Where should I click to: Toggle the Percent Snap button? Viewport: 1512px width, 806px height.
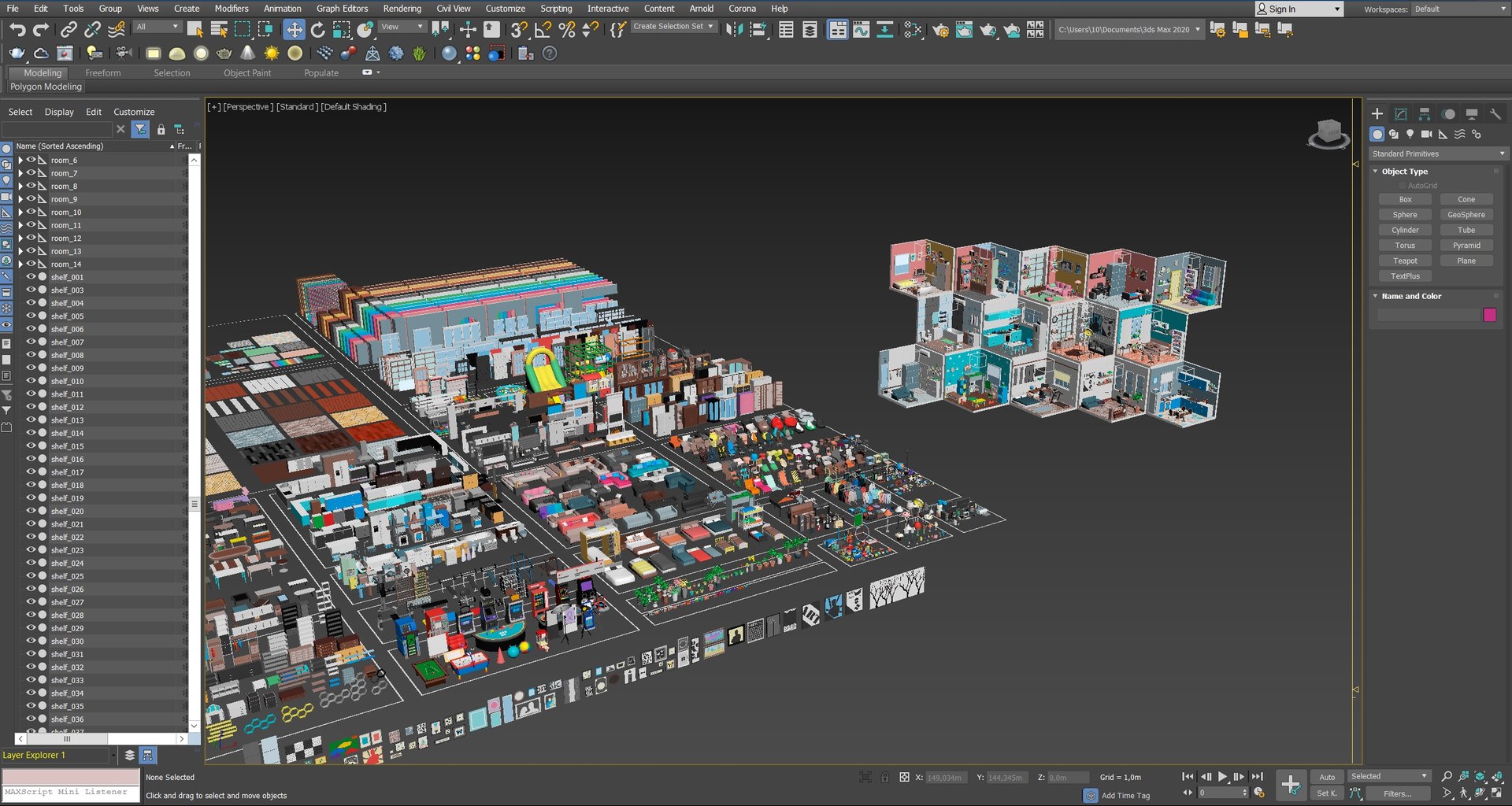coord(566,30)
